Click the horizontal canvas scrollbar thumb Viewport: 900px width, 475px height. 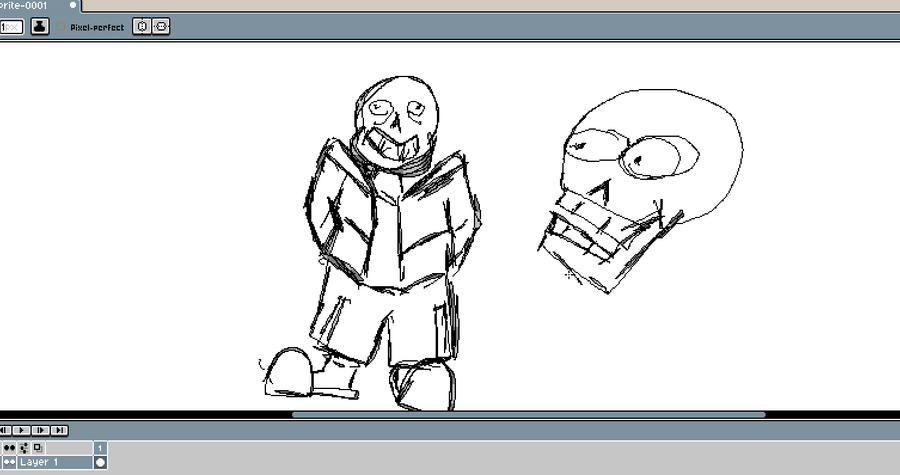(529, 415)
